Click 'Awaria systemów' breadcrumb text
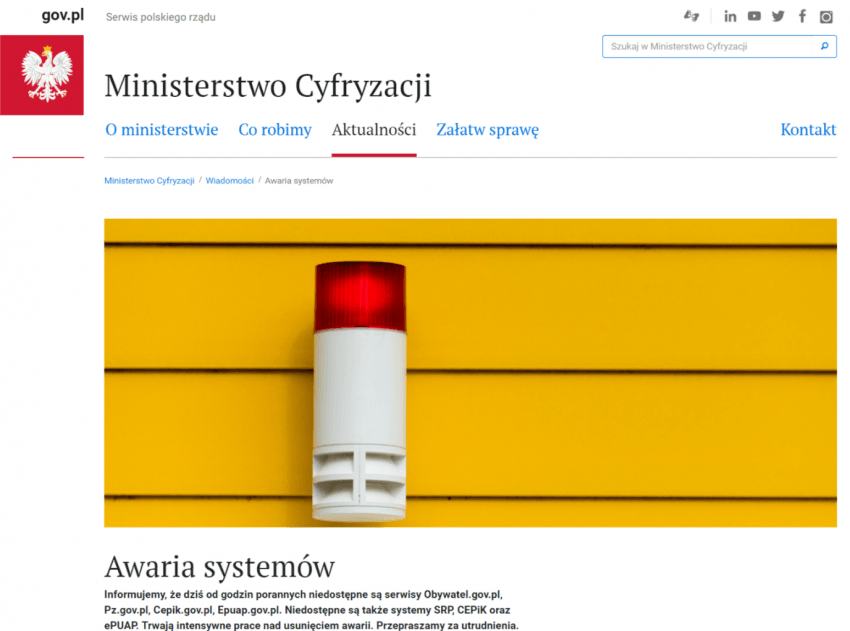The height and width of the screenshot is (631, 850). [299, 181]
